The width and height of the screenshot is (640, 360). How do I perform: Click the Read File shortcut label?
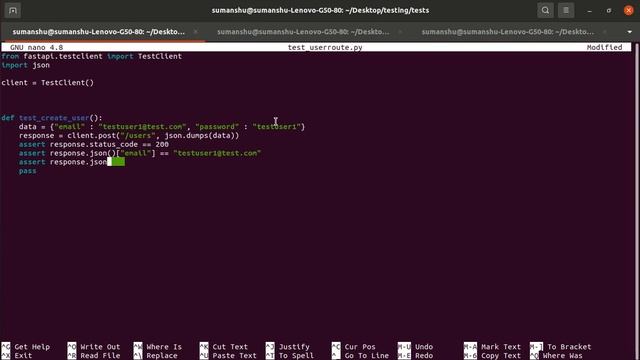(100, 356)
